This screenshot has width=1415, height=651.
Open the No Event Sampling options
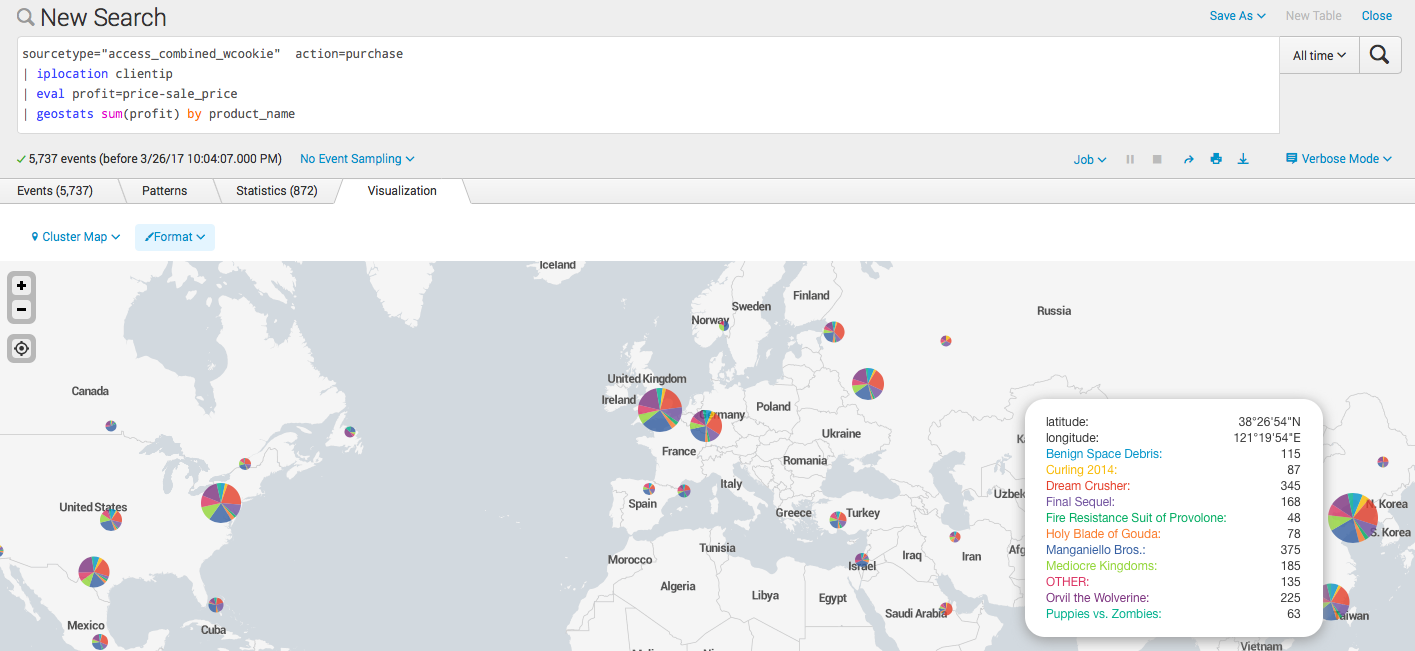[356, 158]
